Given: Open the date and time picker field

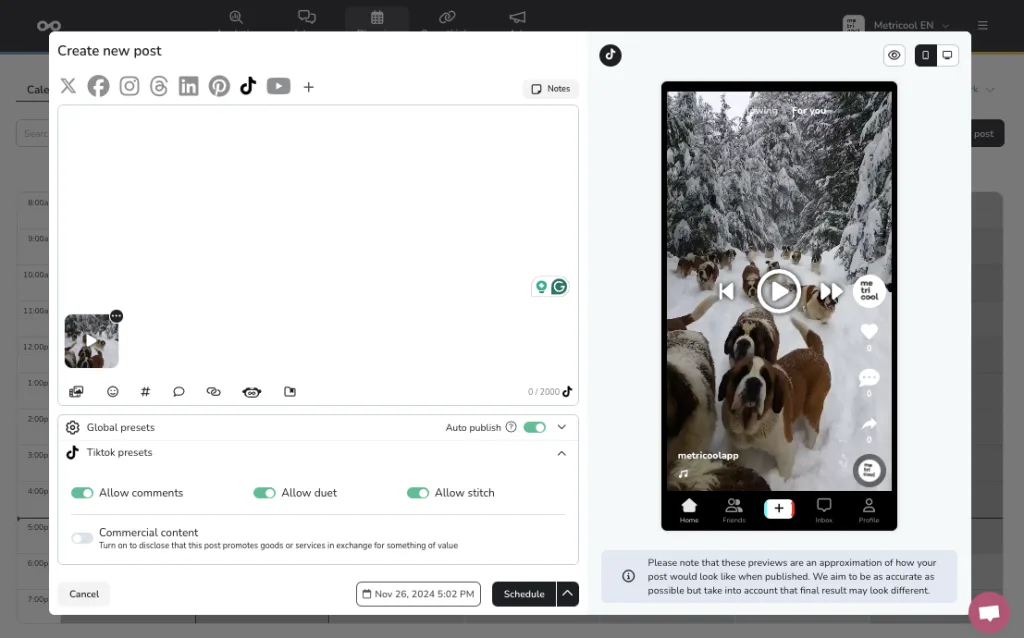Looking at the screenshot, I should click(418, 594).
